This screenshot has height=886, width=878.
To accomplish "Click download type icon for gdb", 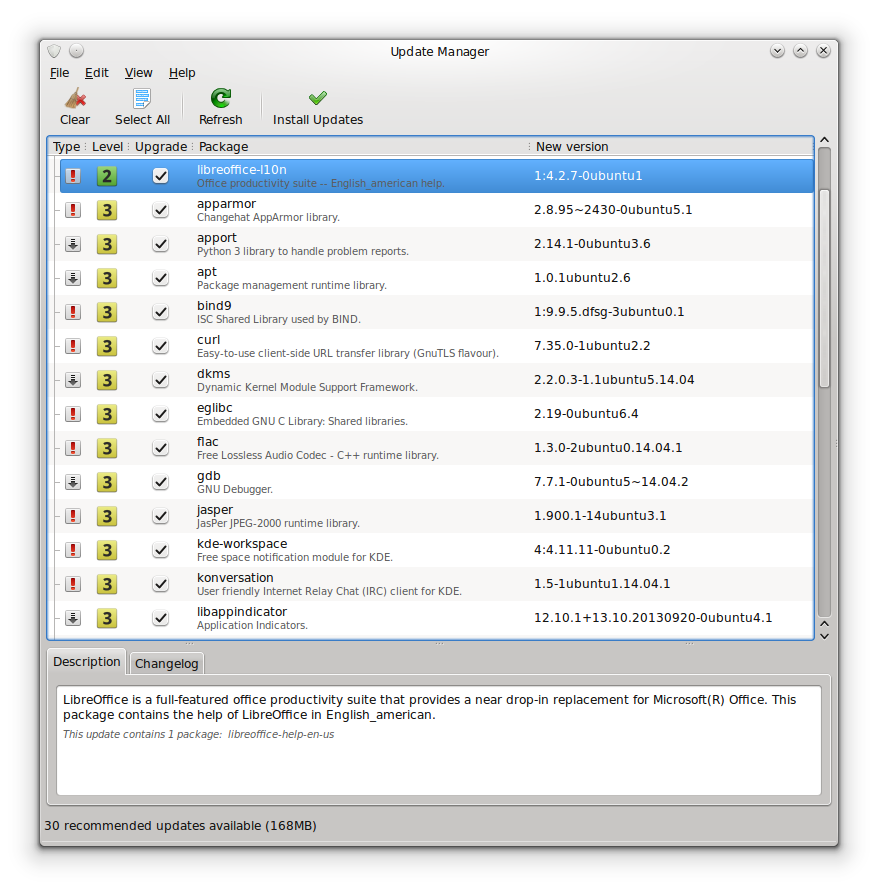I will click(73, 482).
